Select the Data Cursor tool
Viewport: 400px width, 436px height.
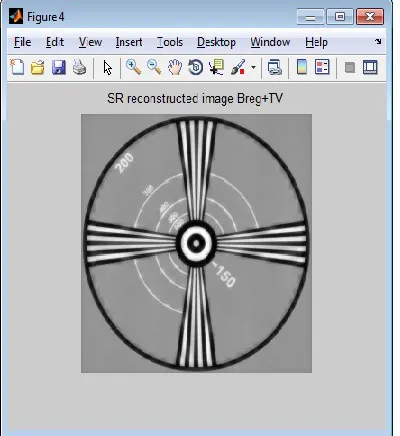coord(217,67)
